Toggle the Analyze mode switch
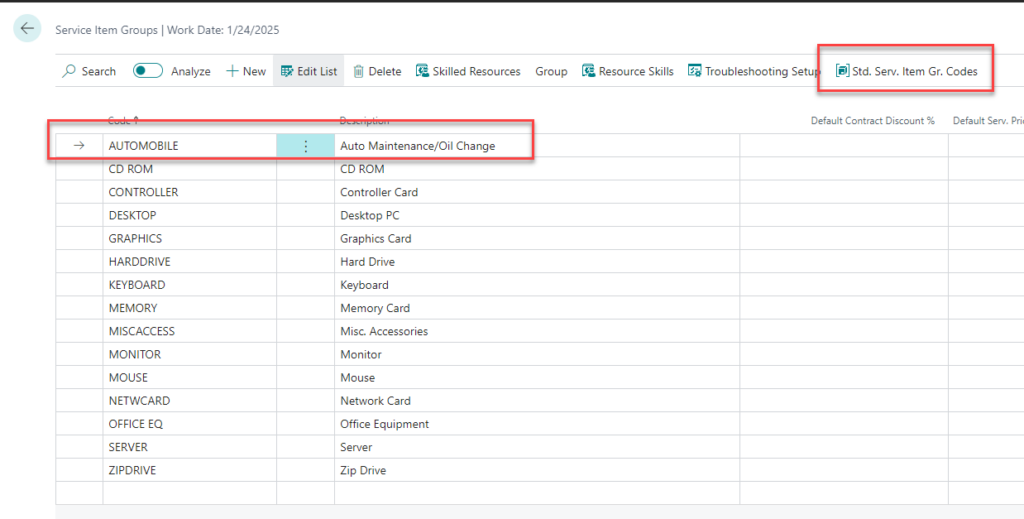 coord(148,71)
